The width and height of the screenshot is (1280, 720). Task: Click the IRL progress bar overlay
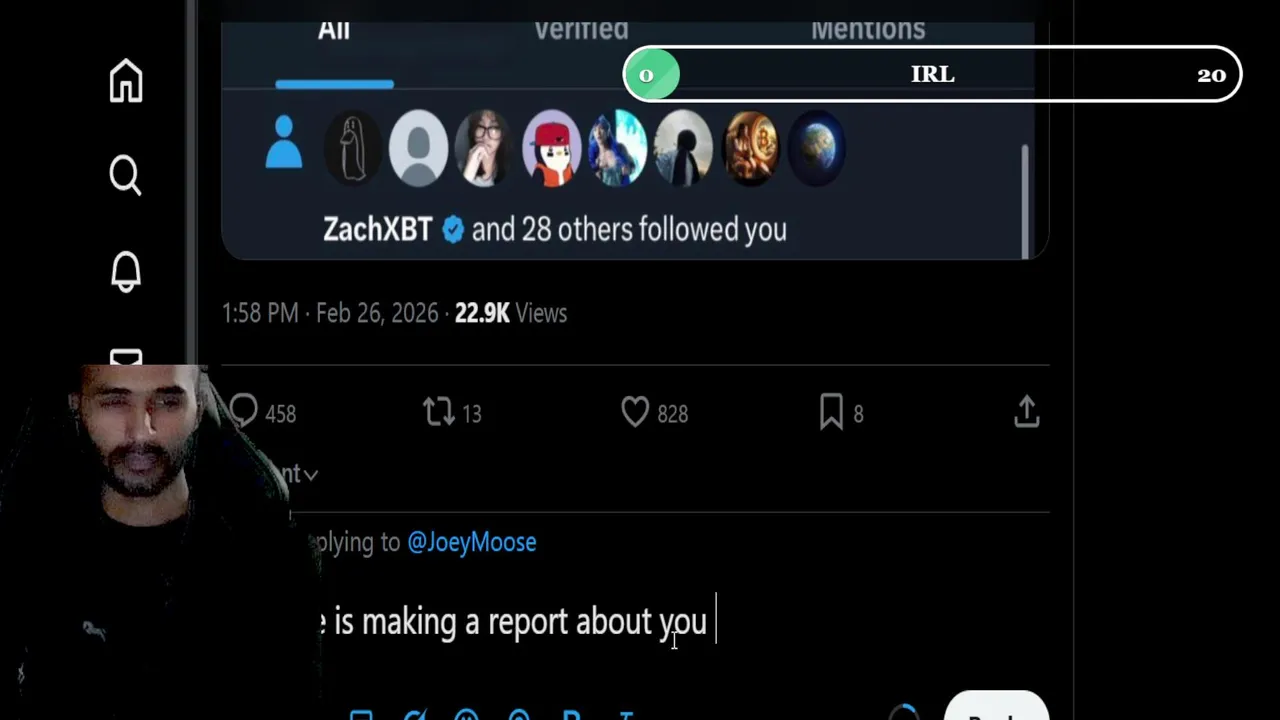tap(932, 75)
